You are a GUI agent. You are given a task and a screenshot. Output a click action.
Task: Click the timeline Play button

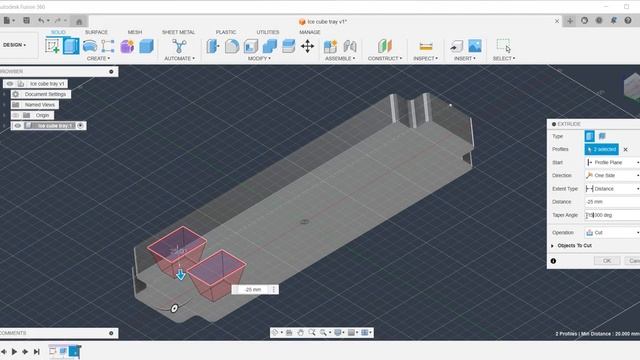14,351
